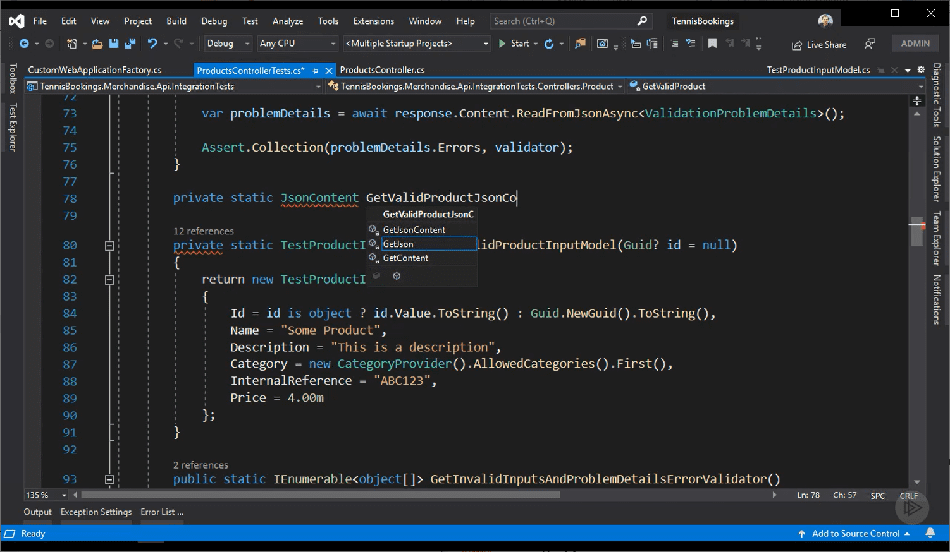Click the Redo arrow icon

178,44
